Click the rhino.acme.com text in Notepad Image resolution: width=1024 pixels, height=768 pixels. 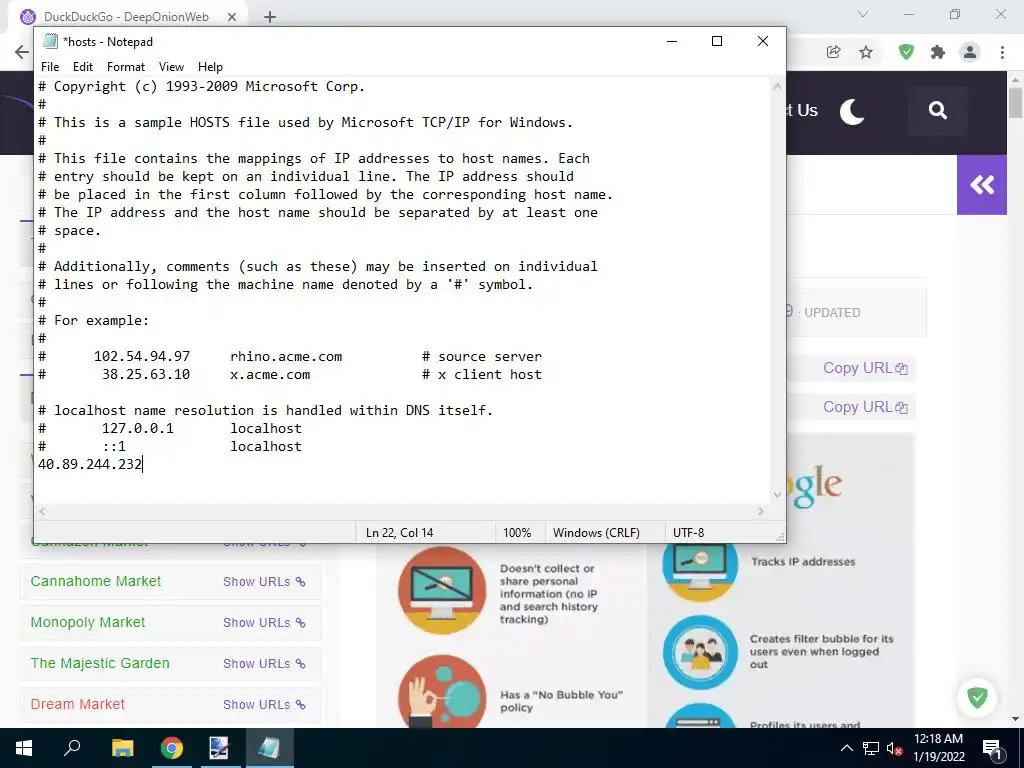286,357
